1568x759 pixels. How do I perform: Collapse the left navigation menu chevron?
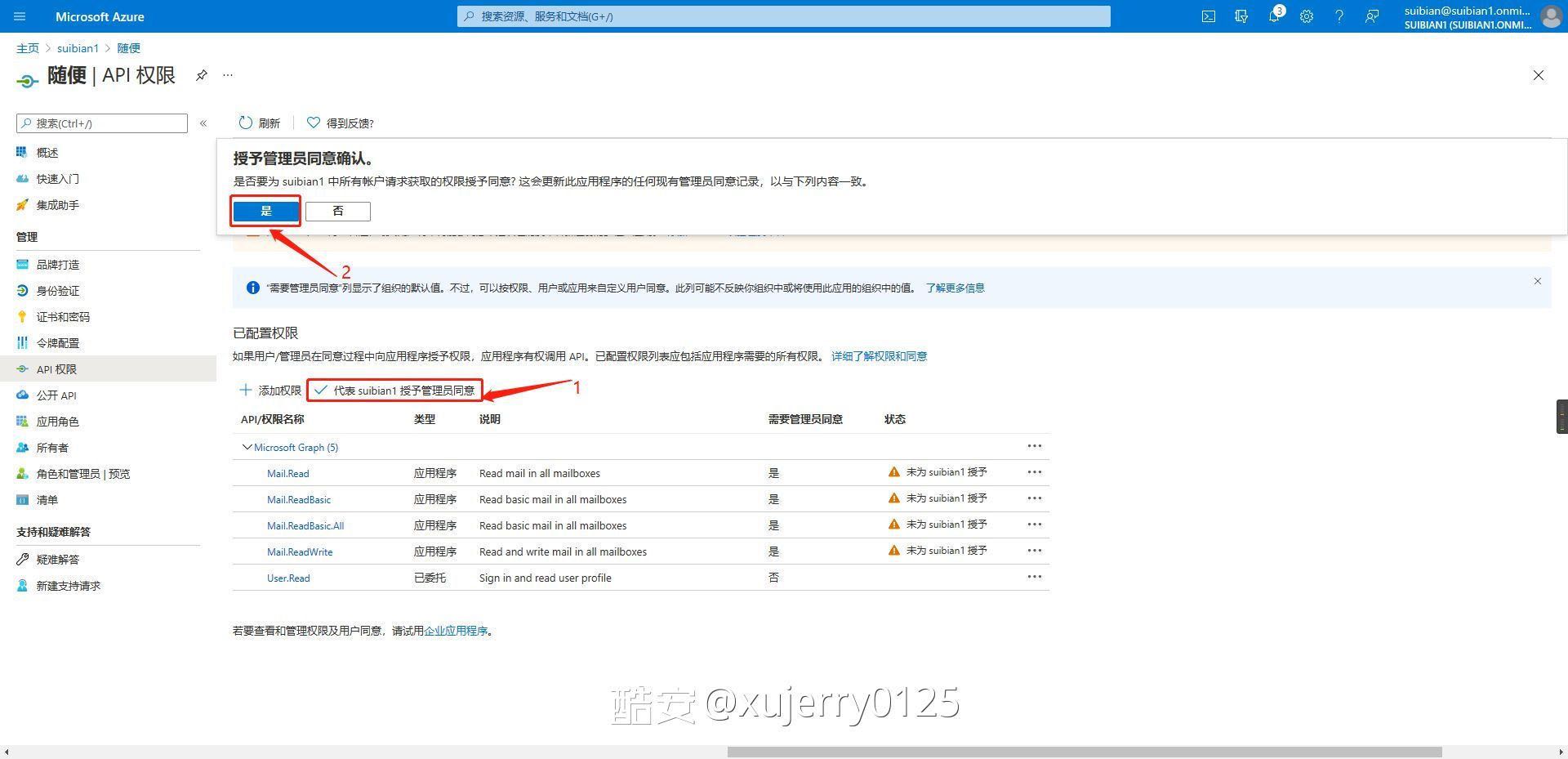pos(203,123)
